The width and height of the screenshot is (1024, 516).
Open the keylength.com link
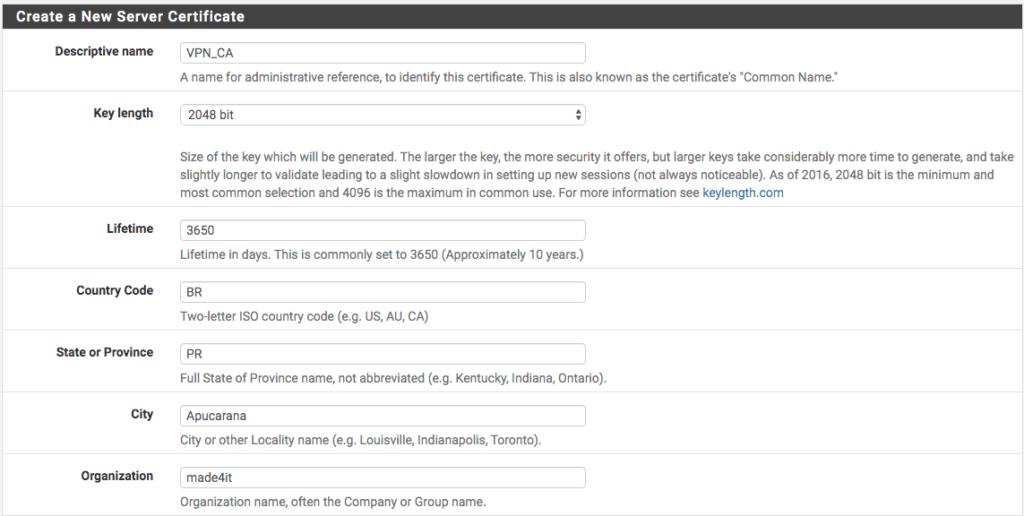click(x=743, y=193)
